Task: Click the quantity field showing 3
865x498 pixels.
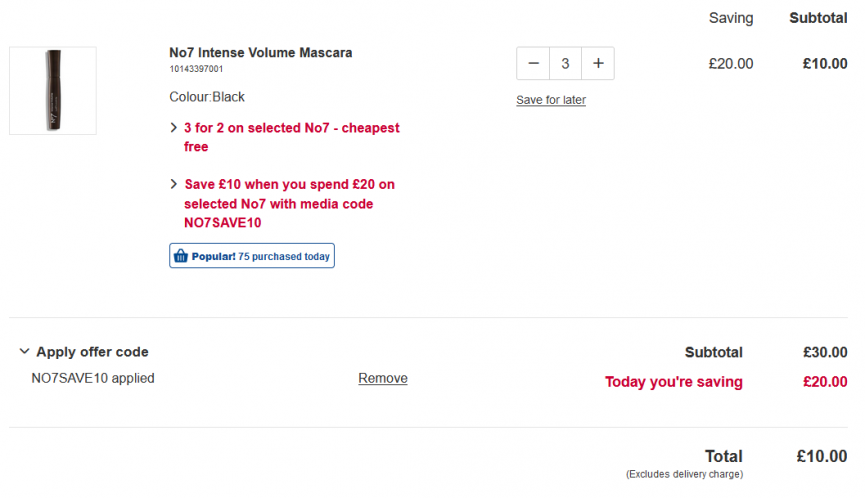Action: 565,63
